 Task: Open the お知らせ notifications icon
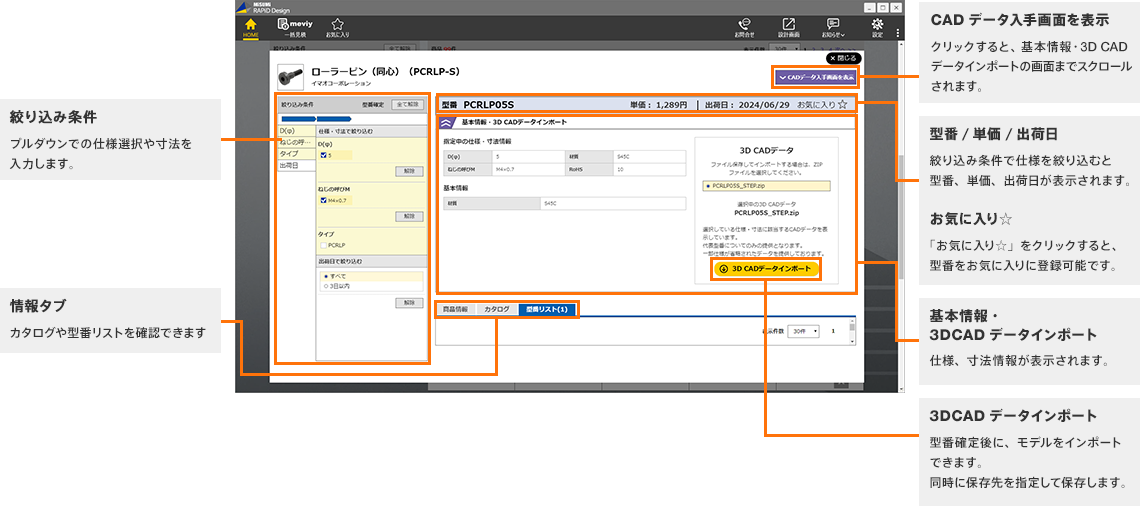click(x=833, y=27)
